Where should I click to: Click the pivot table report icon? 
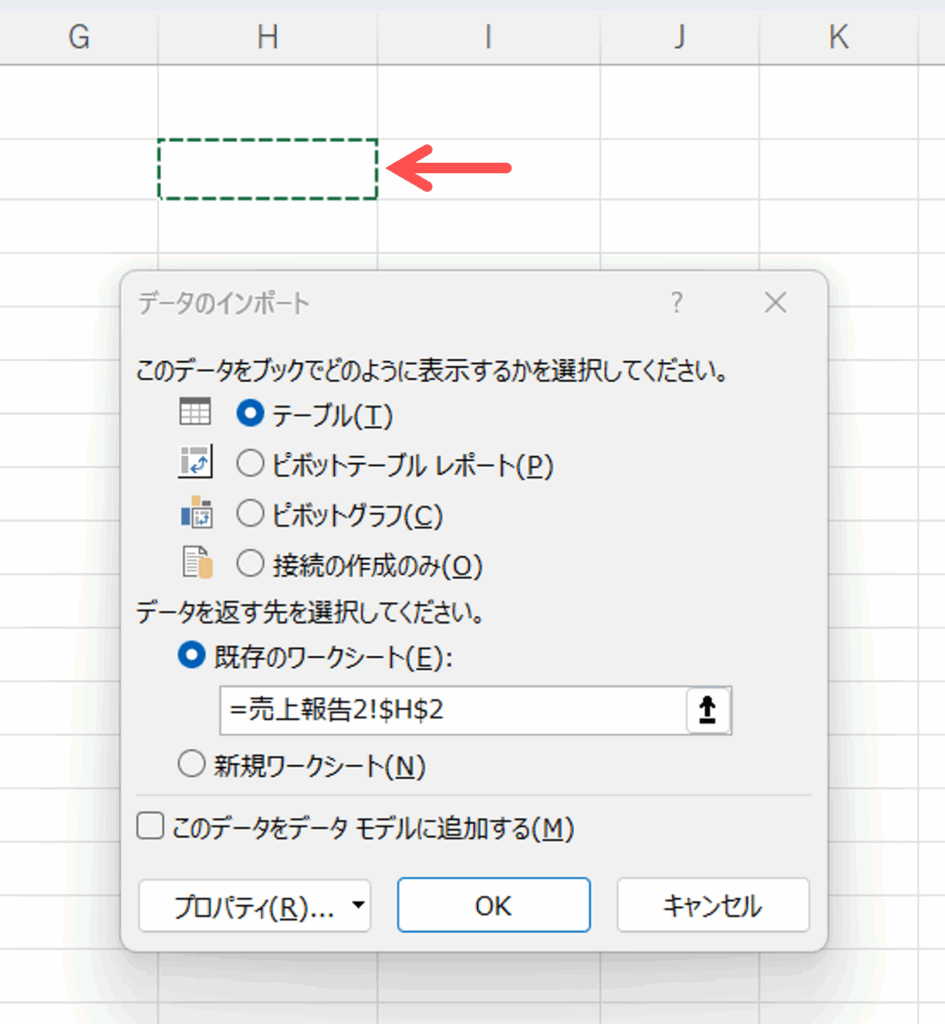(195, 463)
